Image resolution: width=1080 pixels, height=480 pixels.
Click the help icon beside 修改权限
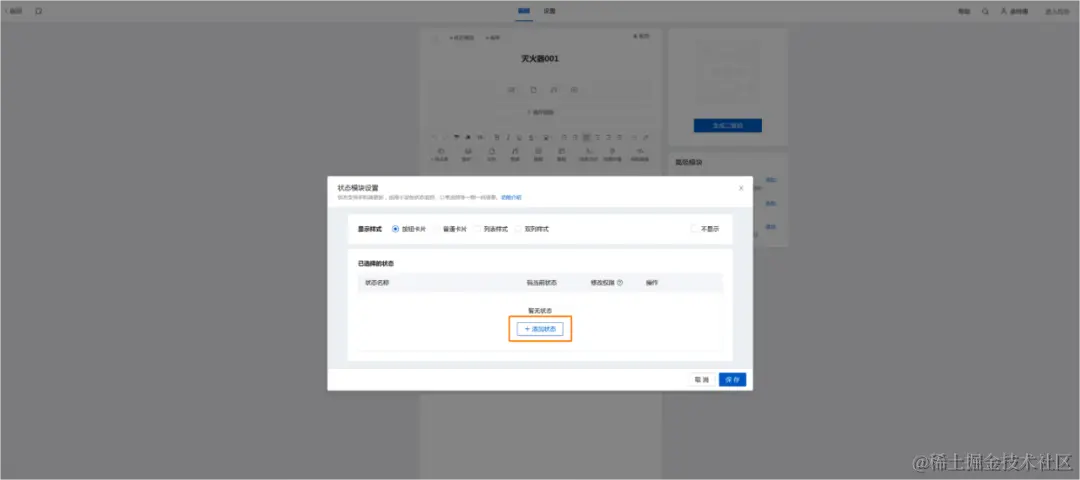[x=620, y=282]
